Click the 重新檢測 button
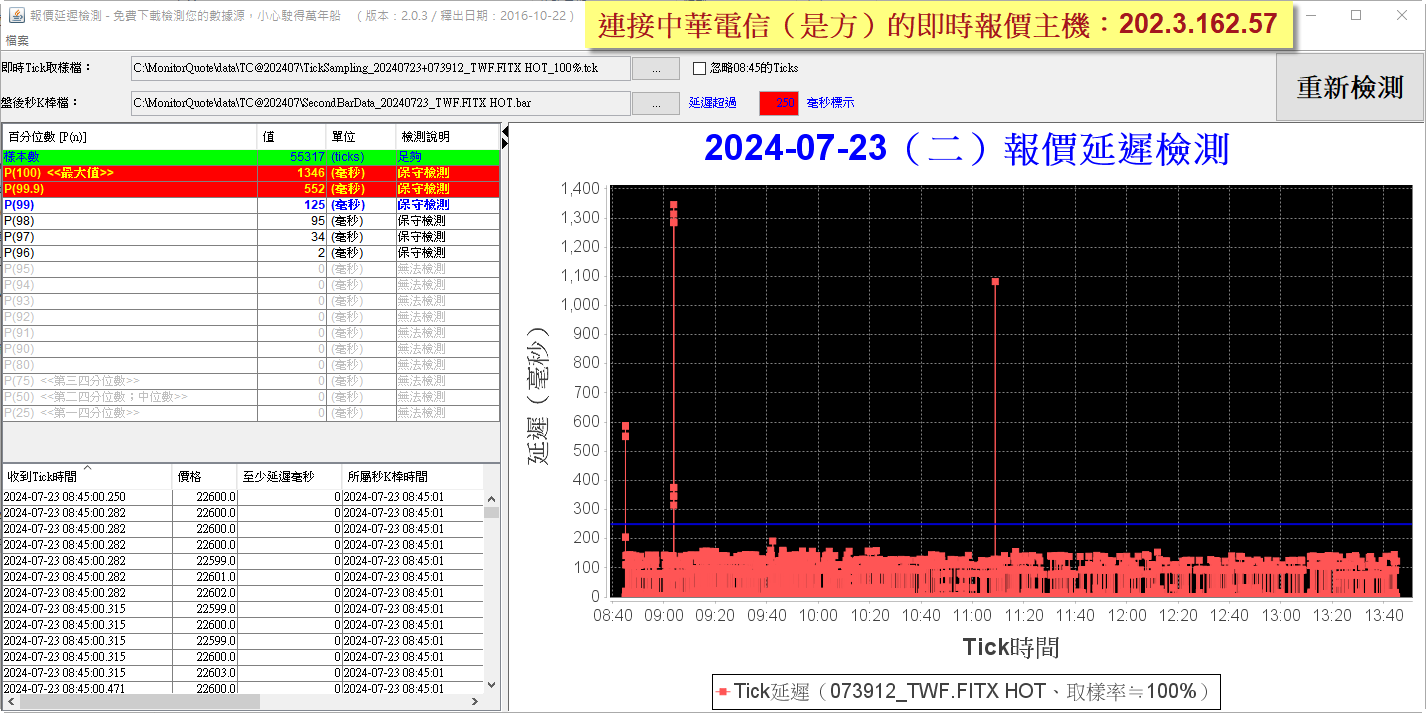This screenshot has height=713, width=1426. click(1350, 87)
